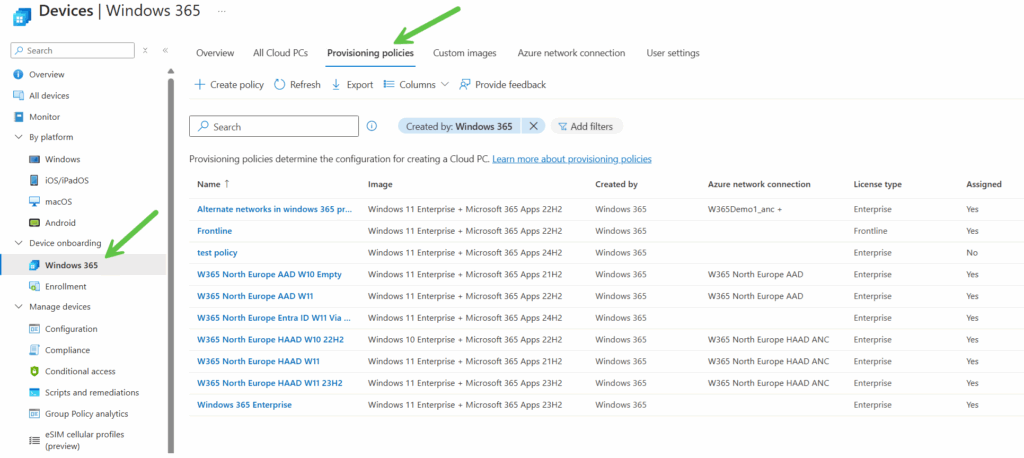Viewport: 1024px width, 458px height.
Task: Select Enrollment in the sidebar
Action: coord(65,286)
